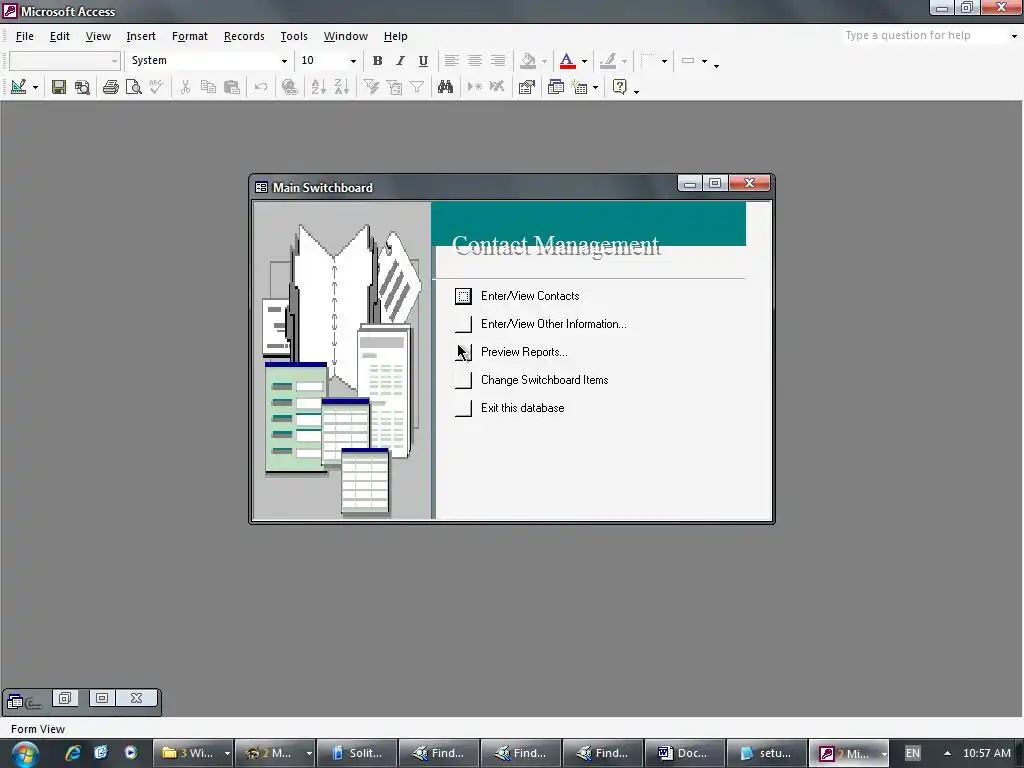Click the Enter/View Other Information button
This screenshot has width=1024, height=768.
[x=463, y=324]
